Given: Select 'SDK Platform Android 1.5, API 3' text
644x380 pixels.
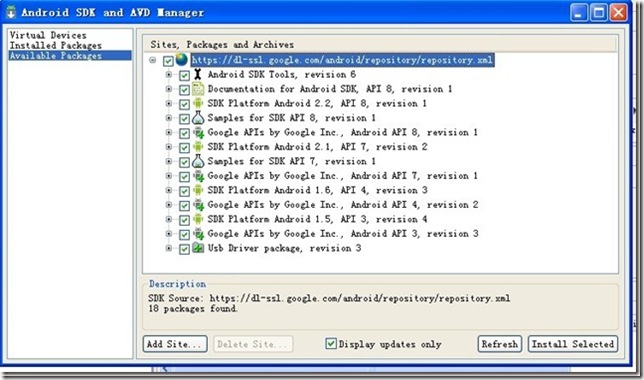Looking at the screenshot, I should click(x=288, y=219).
